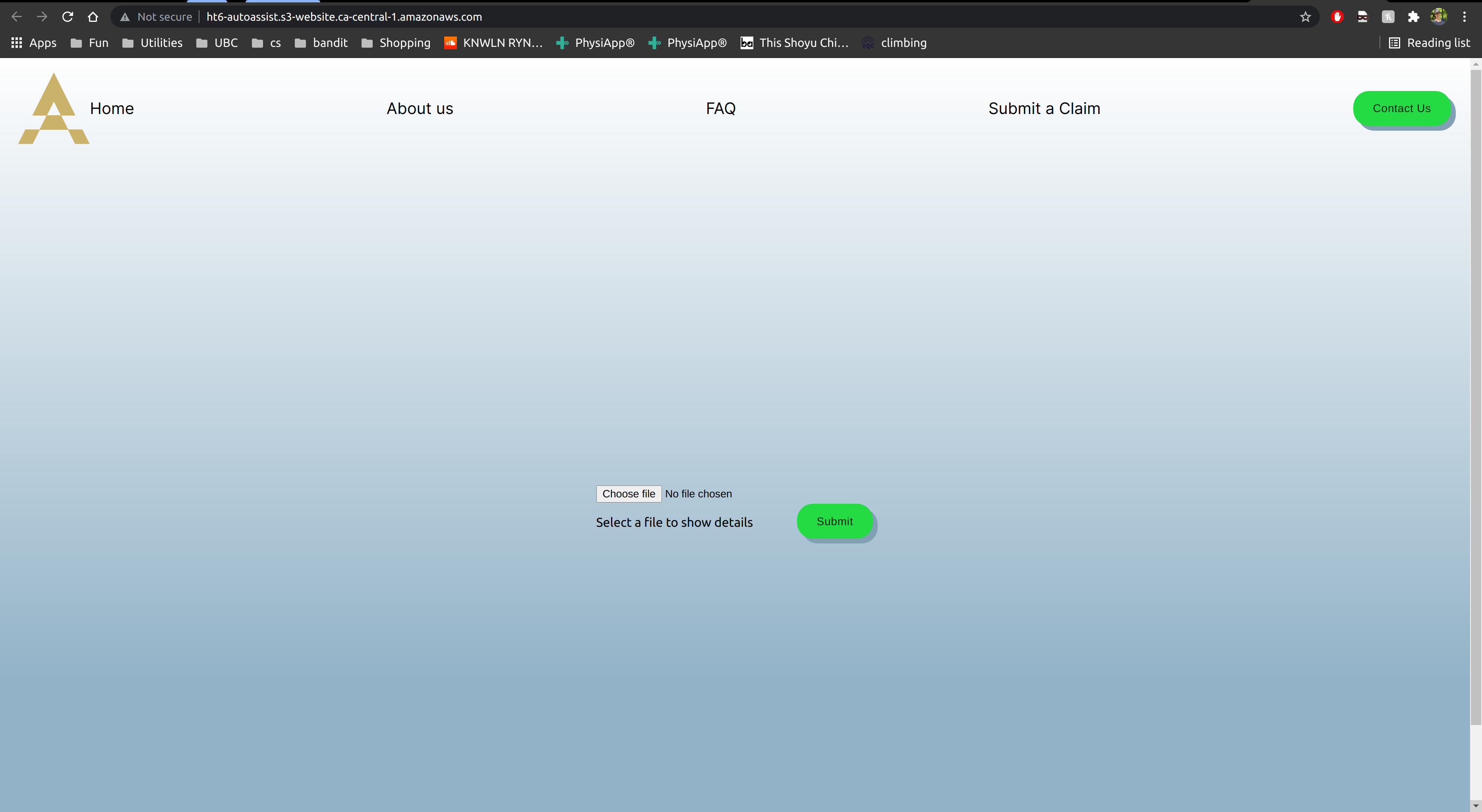Click the browser home icon
The image size is (1482, 812).
93,17
